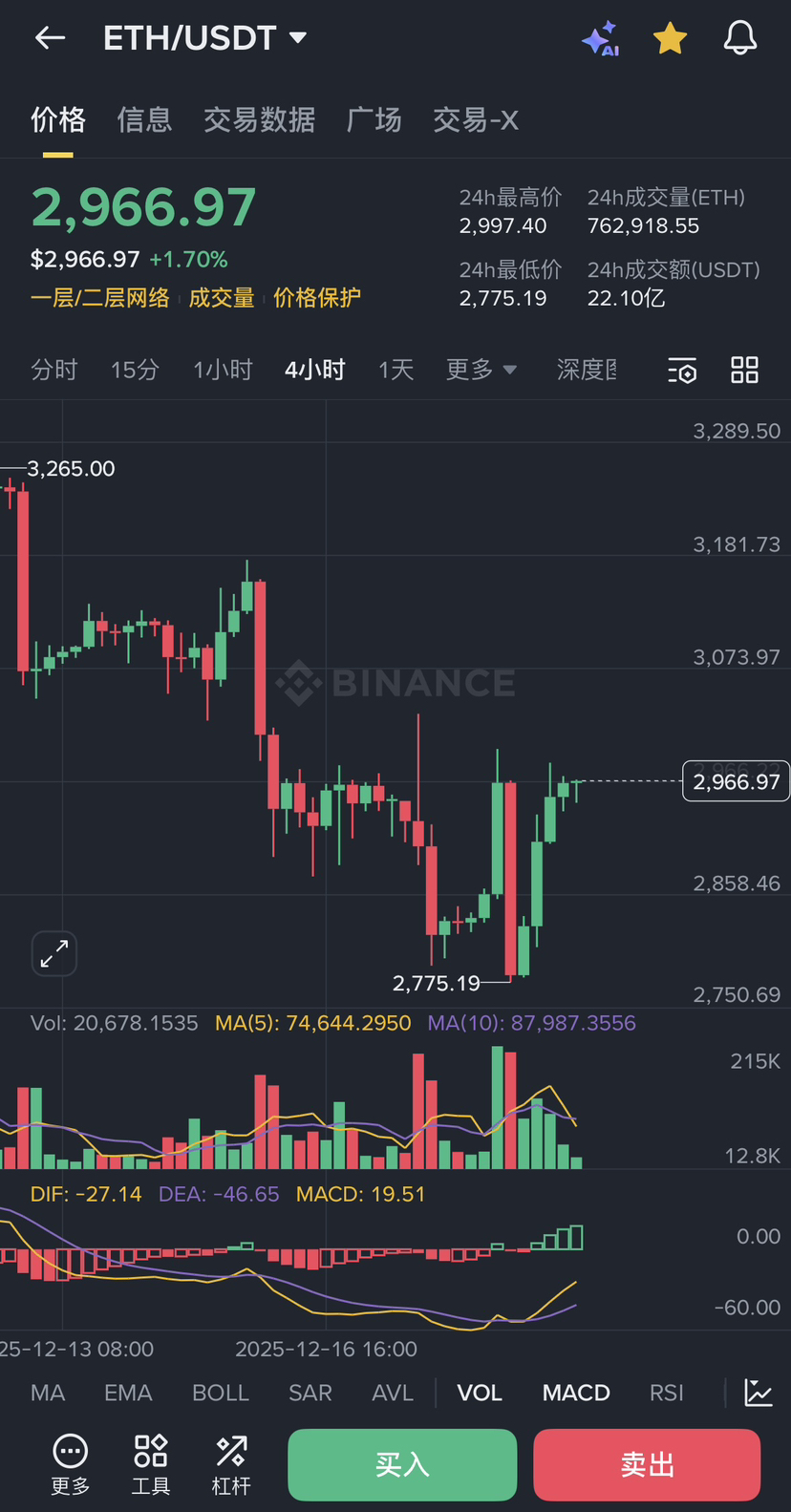Toggle the MACD indicator
Image resolution: width=791 pixels, height=1512 pixels.
pyautogui.click(x=576, y=1393)
